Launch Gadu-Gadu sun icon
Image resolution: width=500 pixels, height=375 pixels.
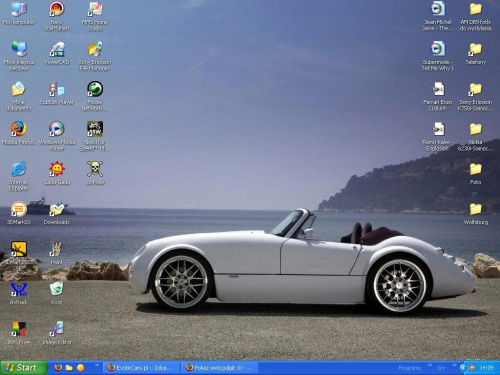click(57, 169)
